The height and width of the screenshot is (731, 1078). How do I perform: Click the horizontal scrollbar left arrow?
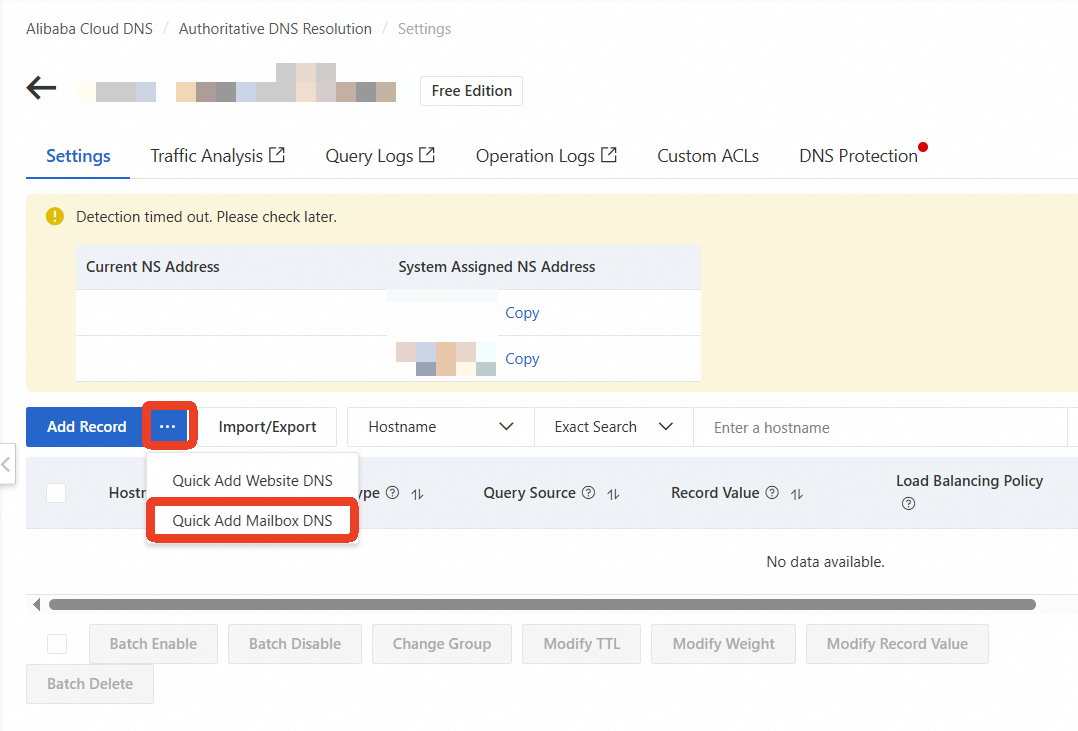point(36,604)
